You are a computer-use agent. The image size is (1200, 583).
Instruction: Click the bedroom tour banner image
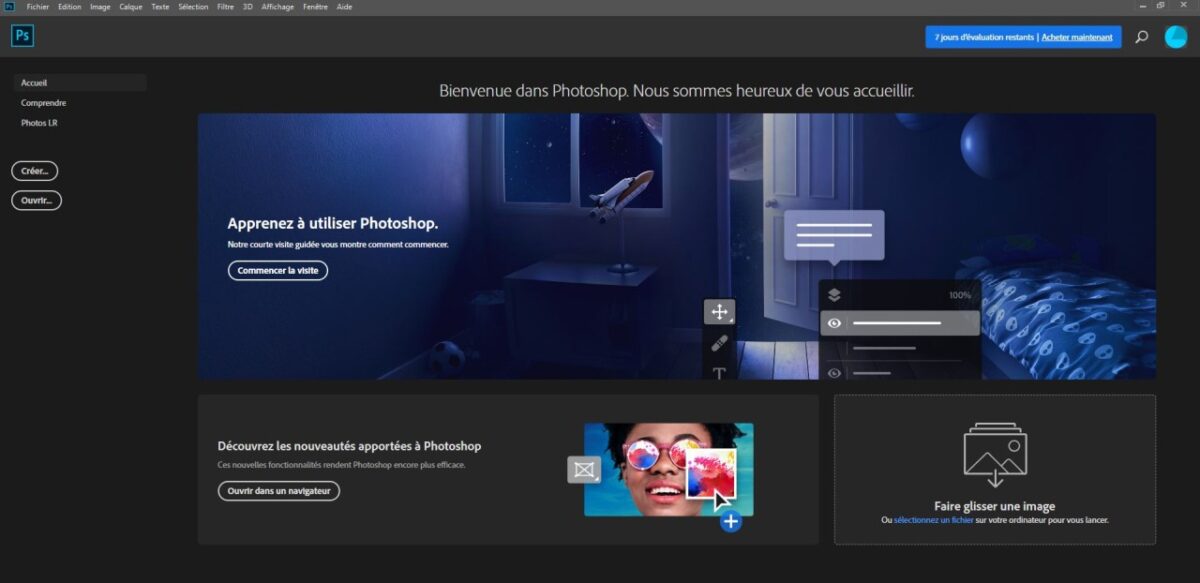[677, 246]
